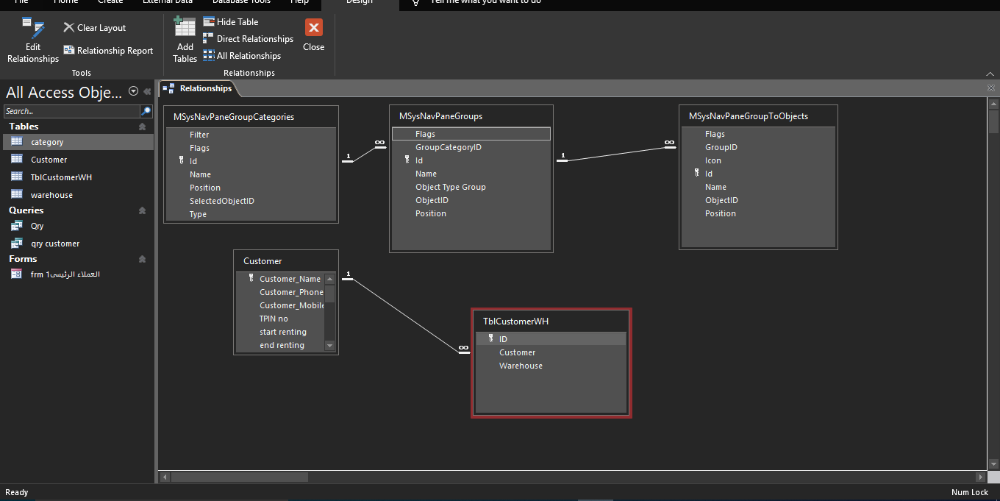The height and width of the screenshot is (501, 1000).
Task: Click Customer to TblCustomerWH relationship line
Action: coord(406,315)
